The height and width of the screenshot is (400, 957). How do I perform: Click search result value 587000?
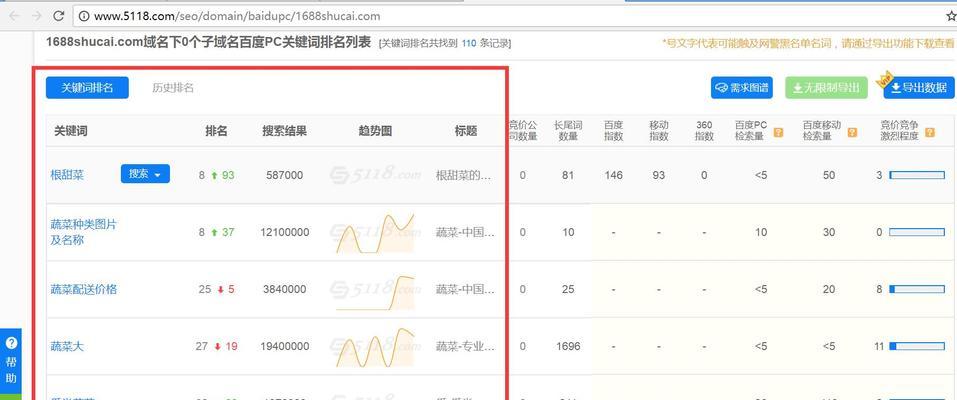(284, 175)
